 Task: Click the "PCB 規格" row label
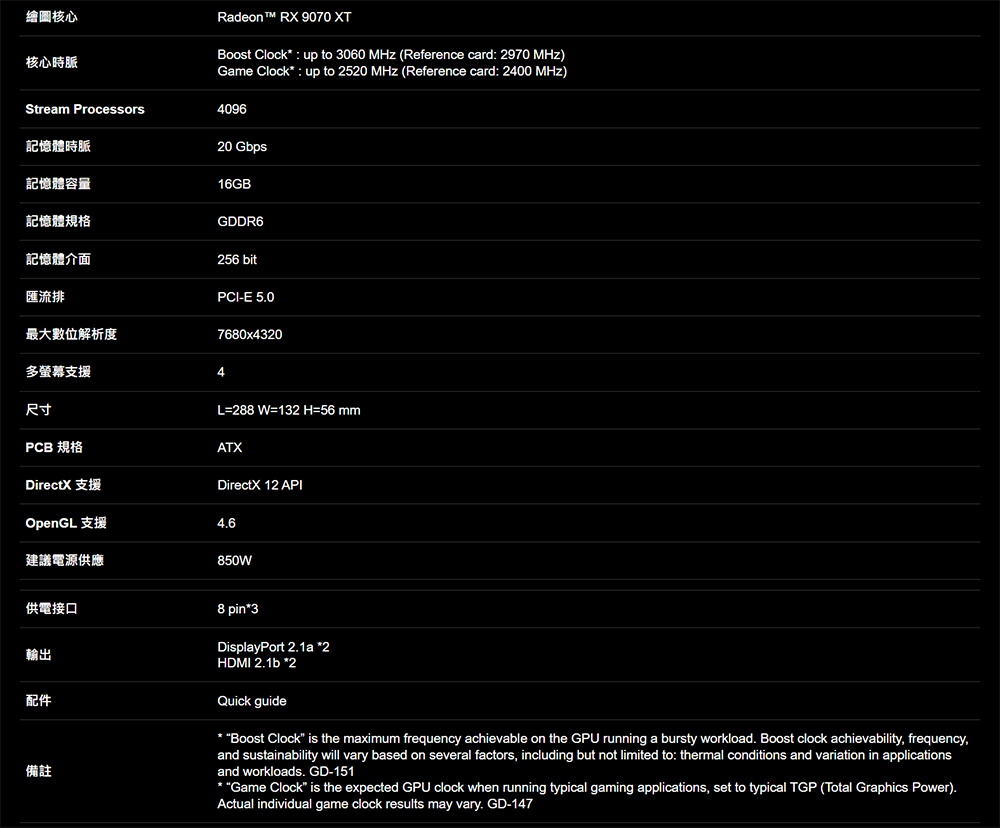(54, 448)
